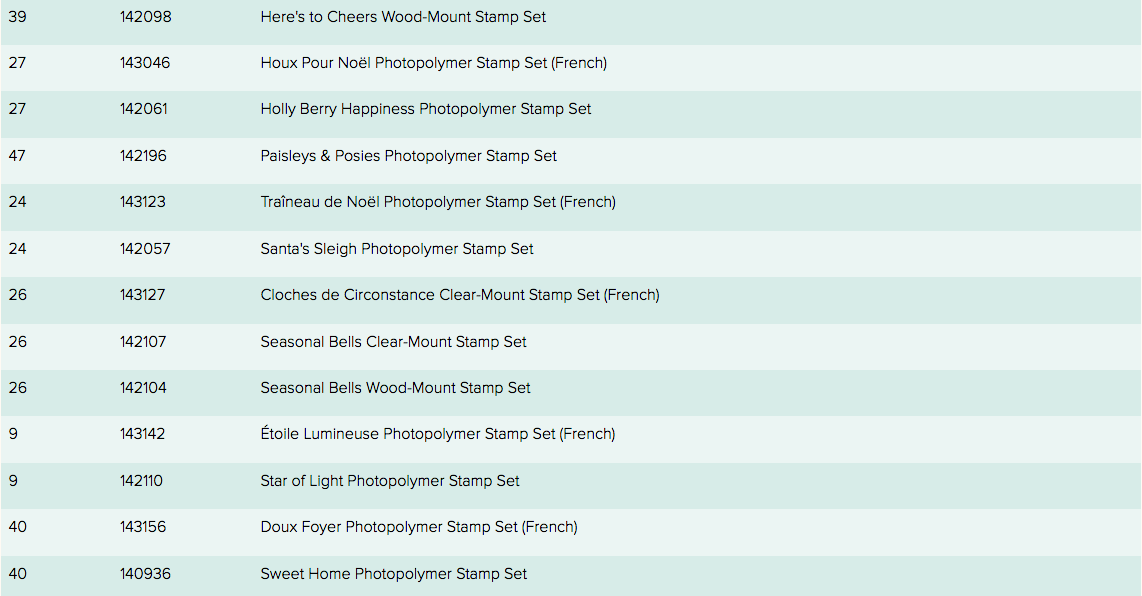Click item number 143123
The image size is (1142, 596).
pyautogui.click(x=143, y=202)
